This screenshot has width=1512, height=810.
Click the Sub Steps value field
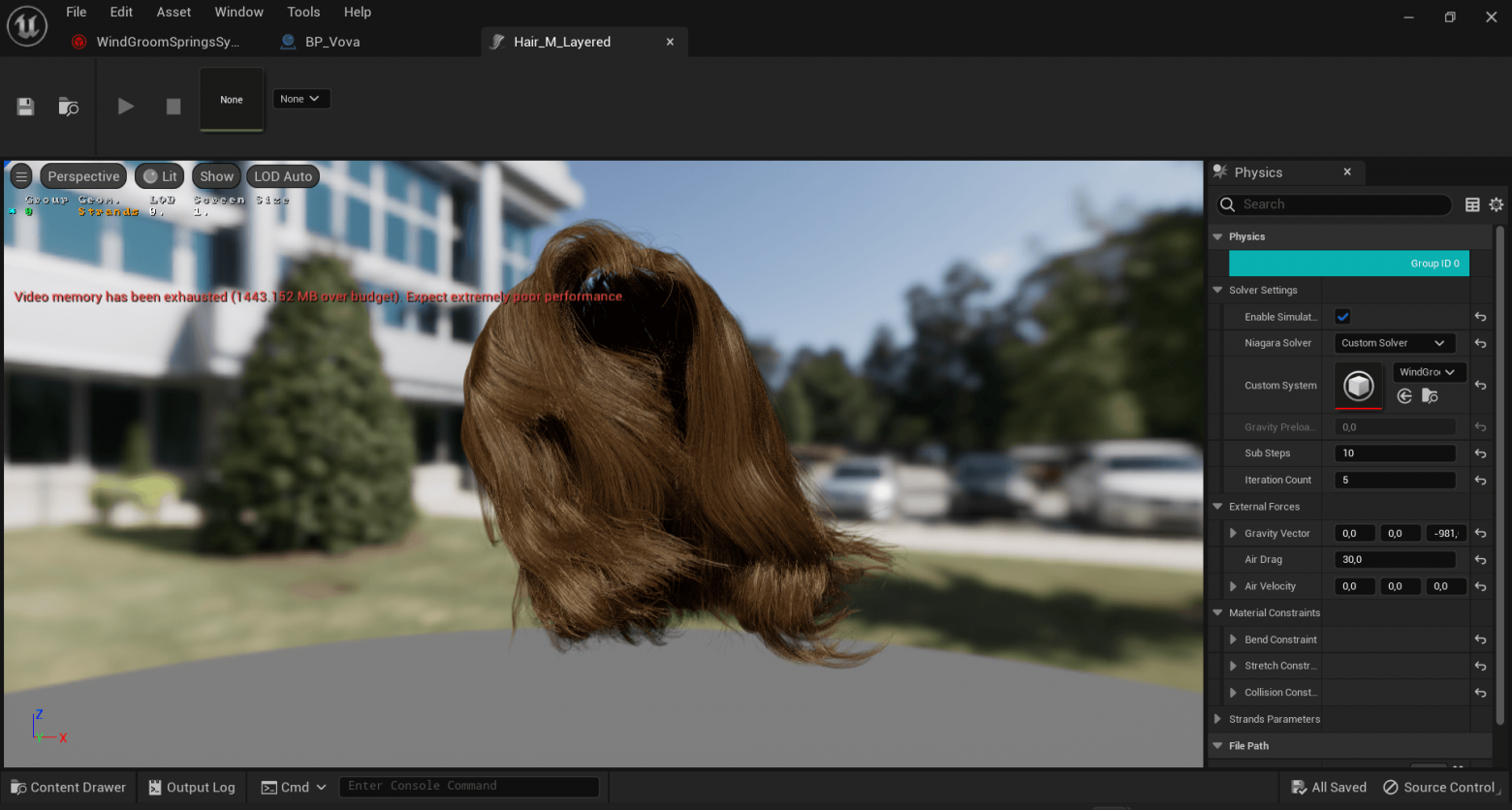[1395, 453]
